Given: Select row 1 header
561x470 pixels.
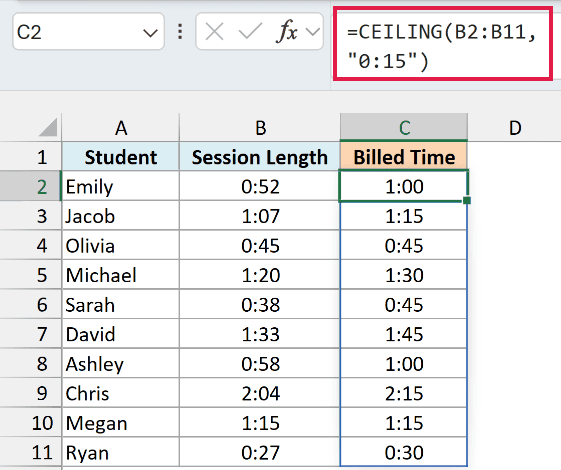Looking at the screenshot, I should point(31,157).
